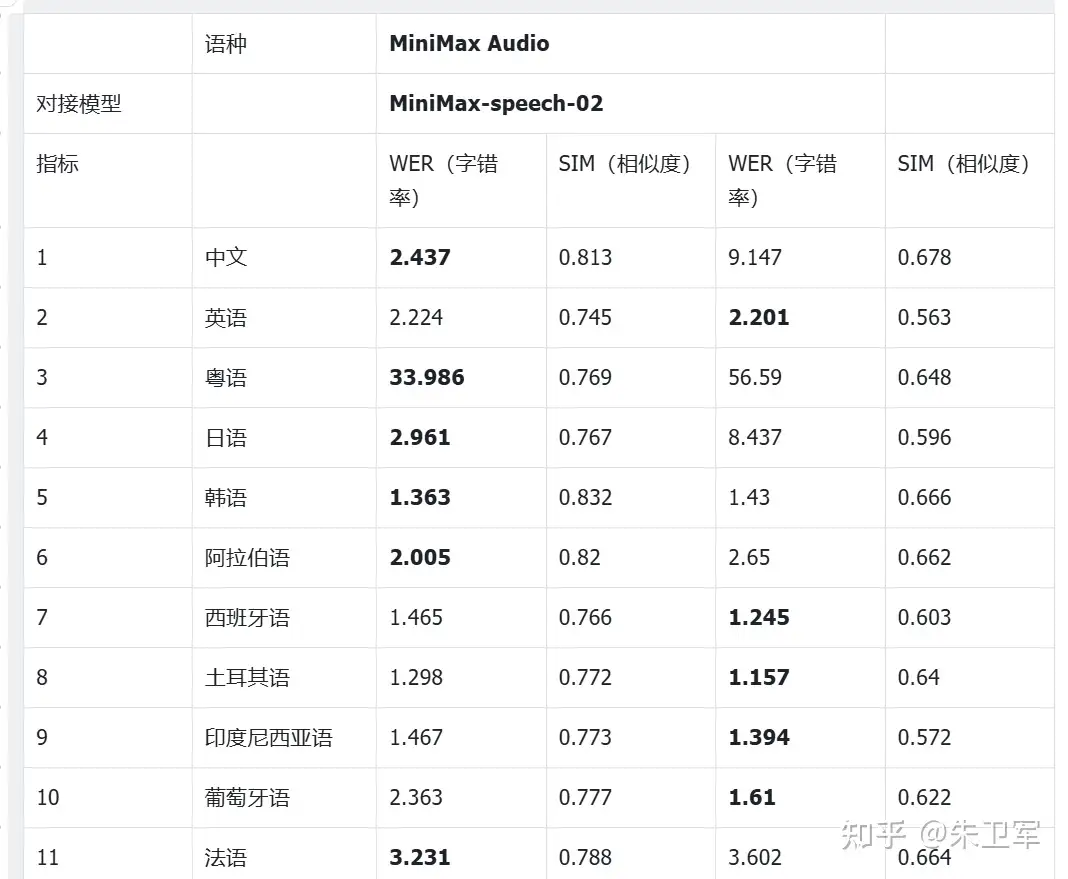The image size is (1068, 879).
Task: Click the 0.772 similarity value
Action: click(x=585, y=677)
